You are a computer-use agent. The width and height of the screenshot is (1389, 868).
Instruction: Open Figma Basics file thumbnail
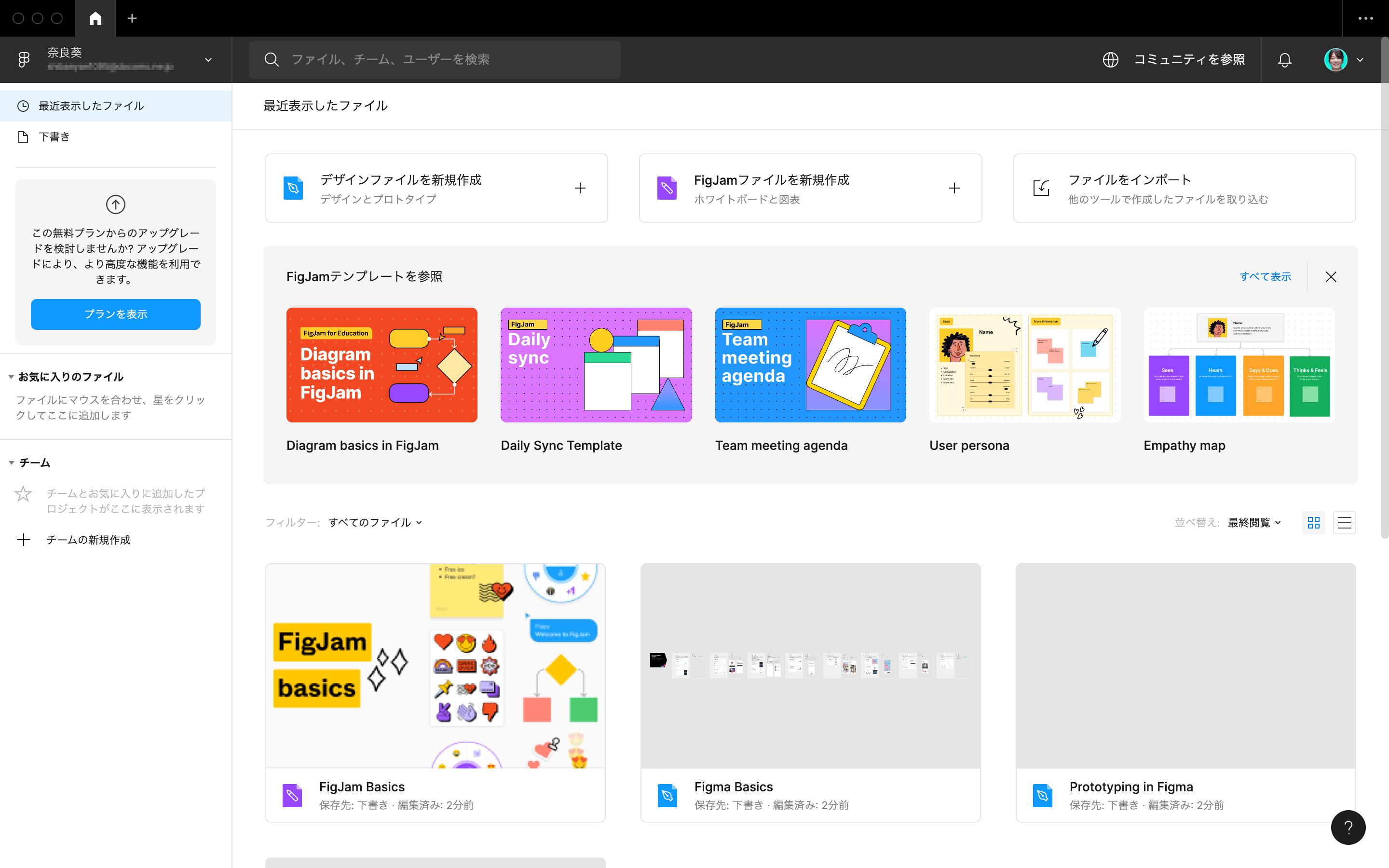[x=810, y=666]
